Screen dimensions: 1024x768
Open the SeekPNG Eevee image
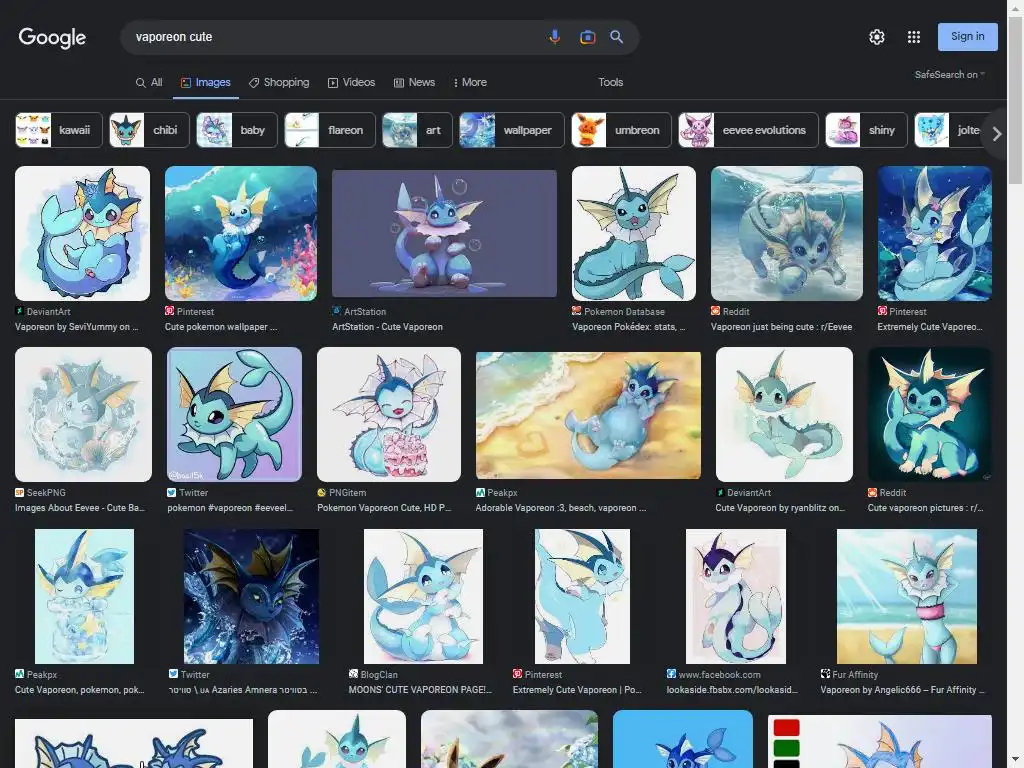click(x=84, y=415)
